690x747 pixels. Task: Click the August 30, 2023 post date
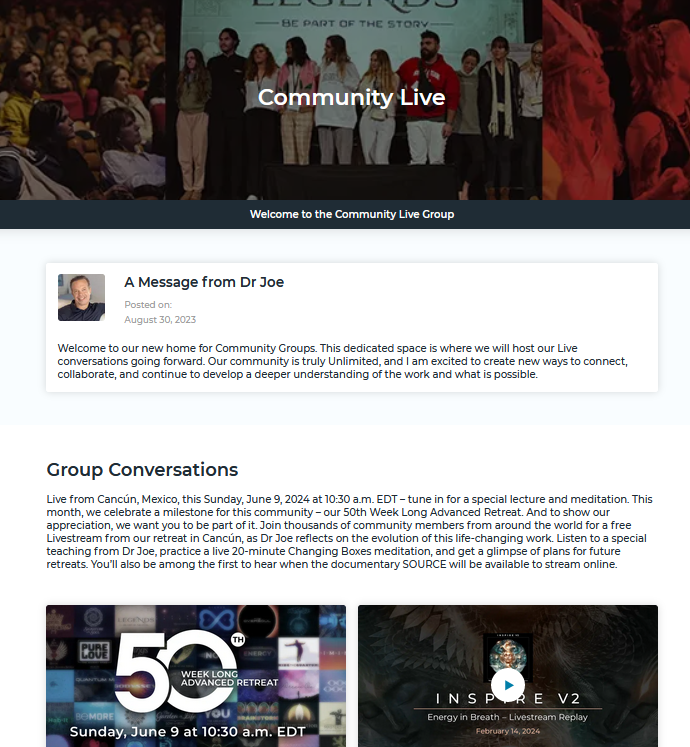point(160,320)
